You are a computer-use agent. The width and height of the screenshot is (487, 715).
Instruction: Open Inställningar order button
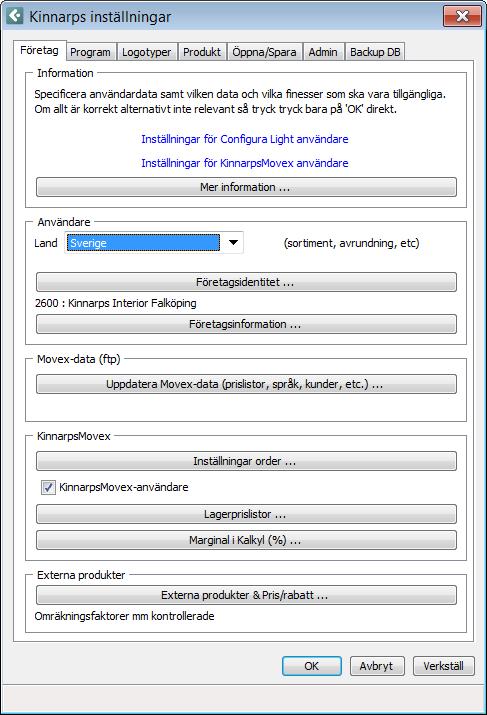coord(246,461)
